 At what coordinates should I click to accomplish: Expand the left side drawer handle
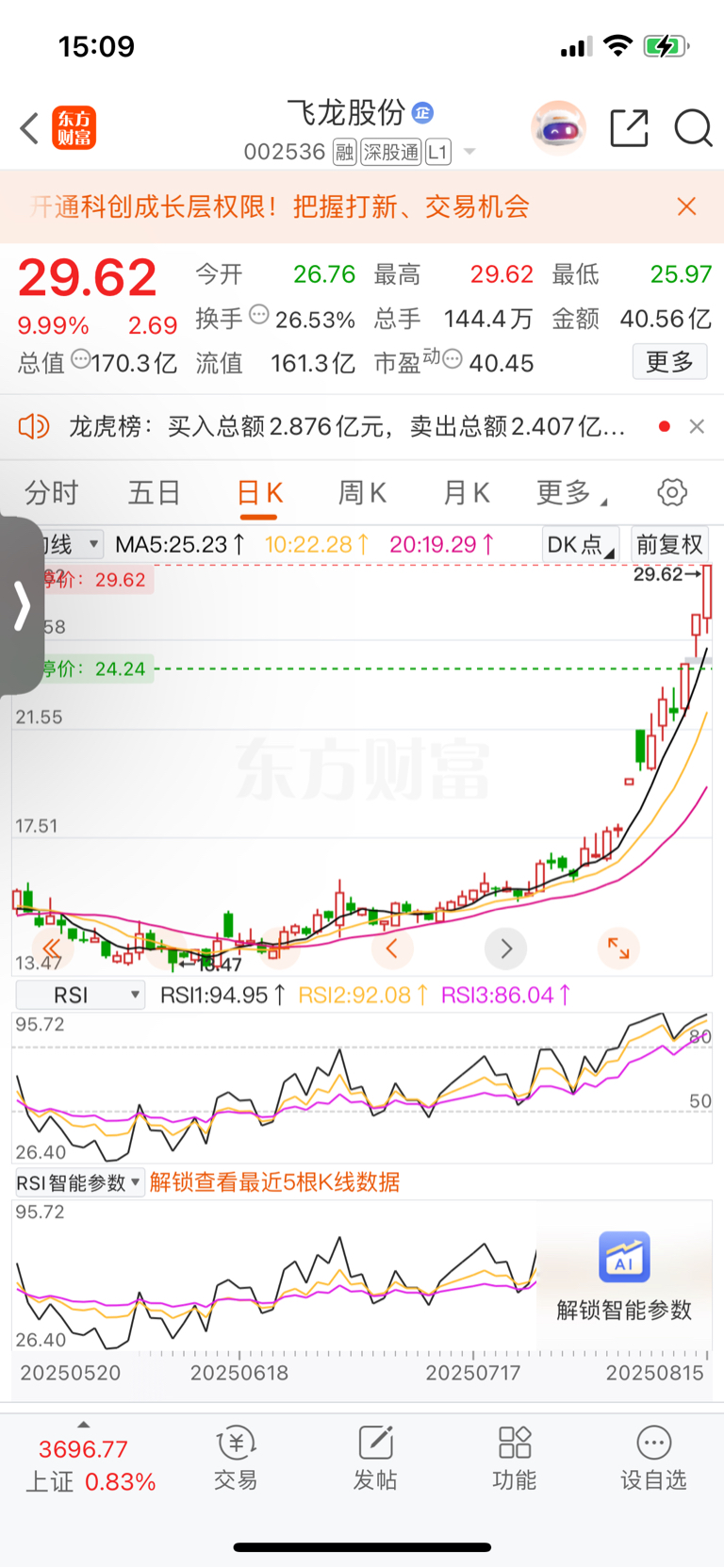tap(22, 605)
